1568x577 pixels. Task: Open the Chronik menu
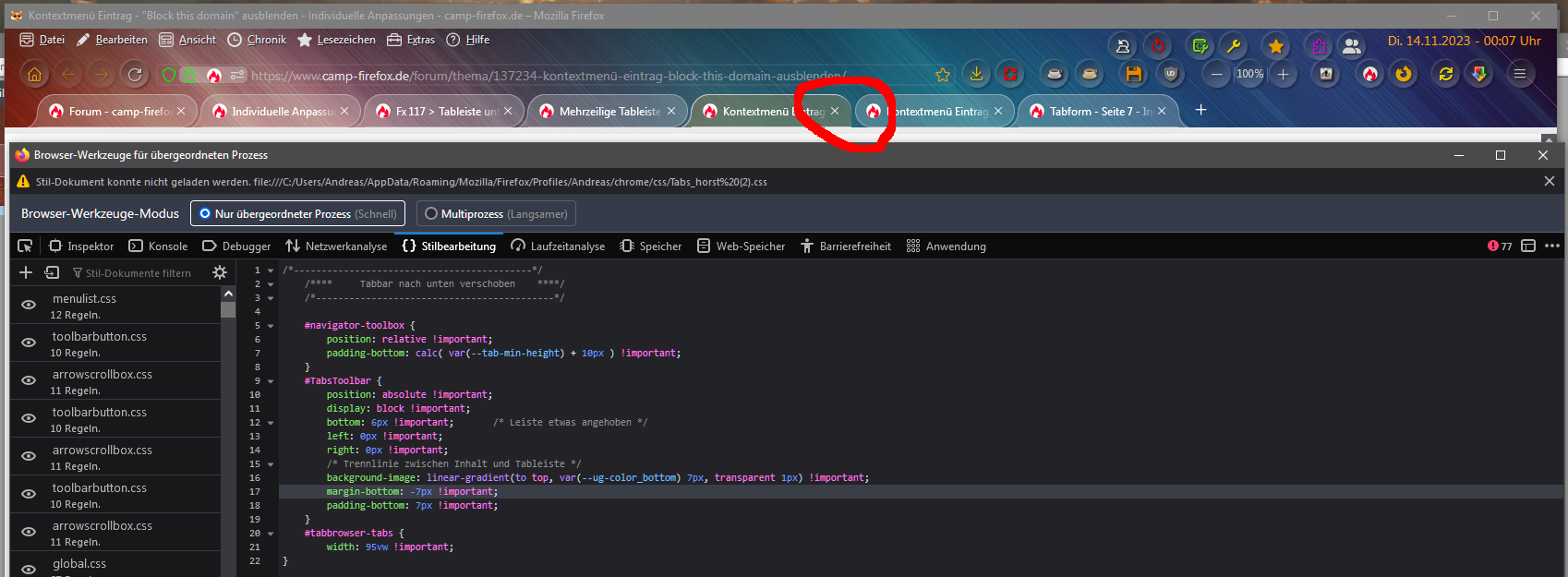click(x=257, y=40)
